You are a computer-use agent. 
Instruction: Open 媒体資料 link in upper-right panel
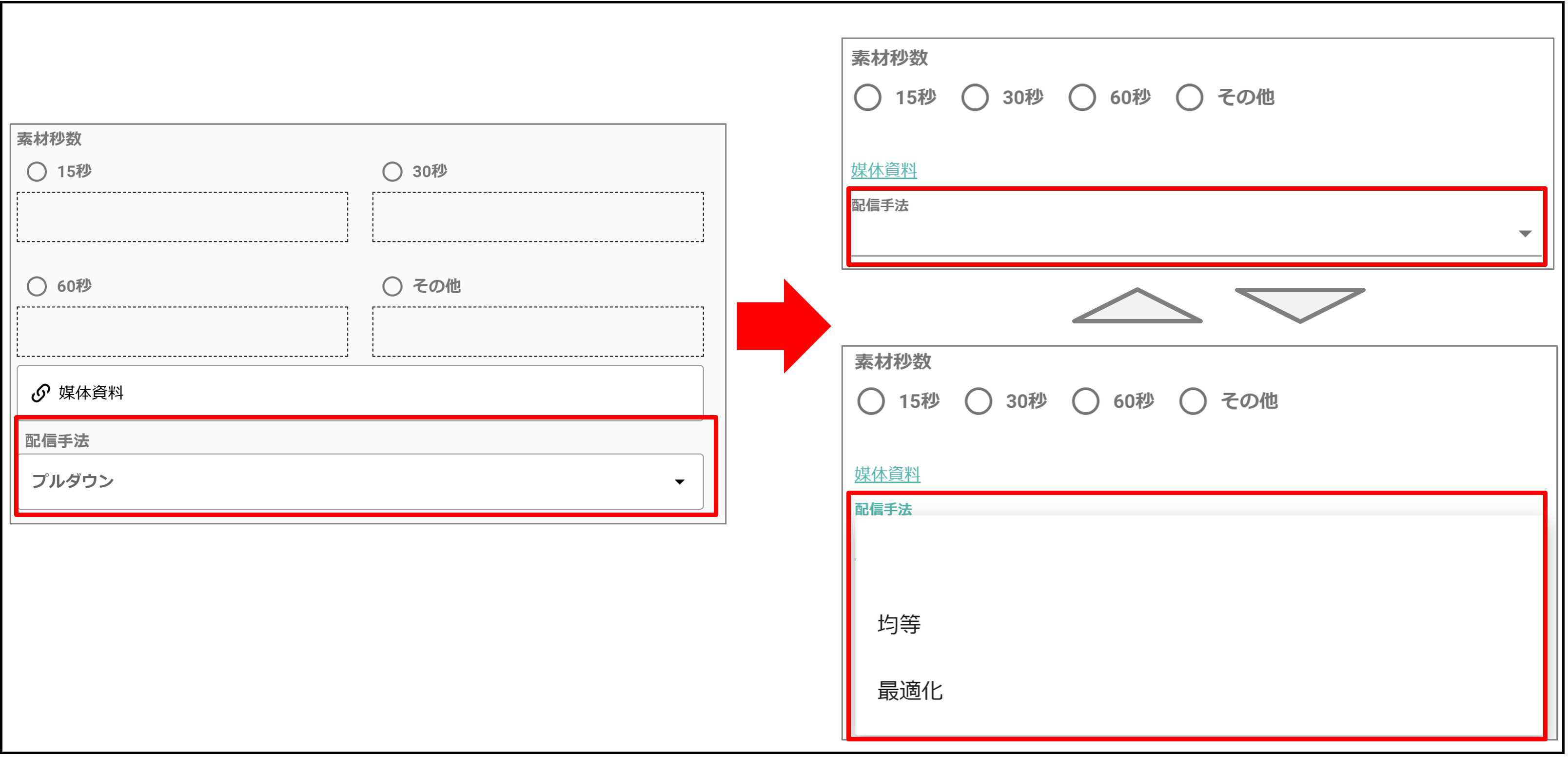tap(884, 171)
